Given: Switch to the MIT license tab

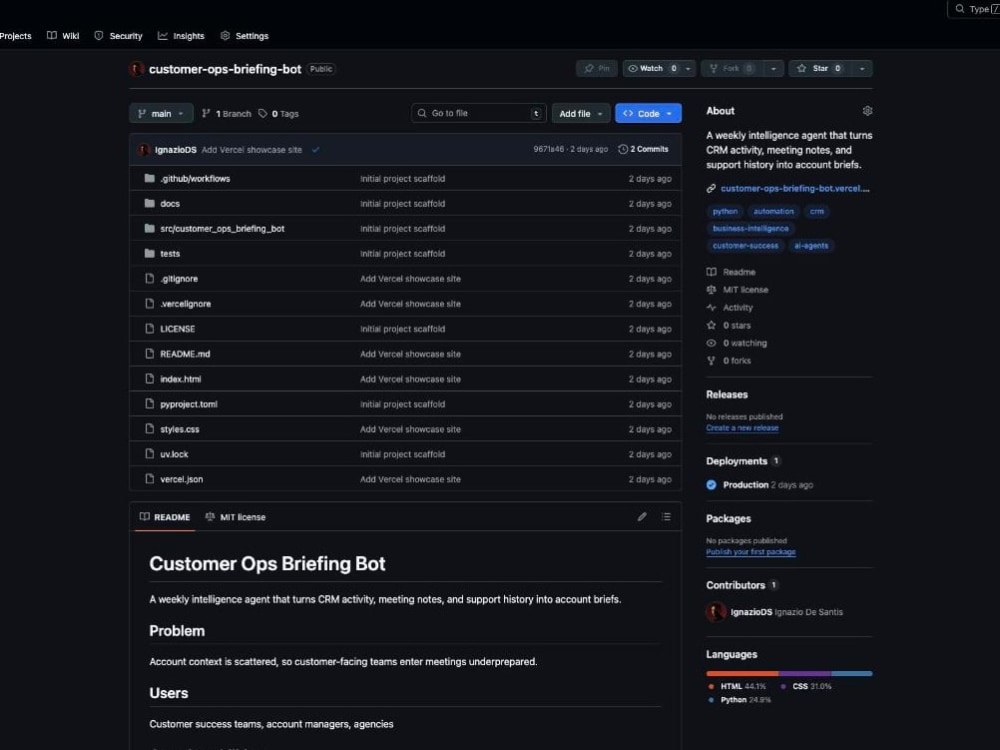Looking at the screenshot, I should [235, 517].
